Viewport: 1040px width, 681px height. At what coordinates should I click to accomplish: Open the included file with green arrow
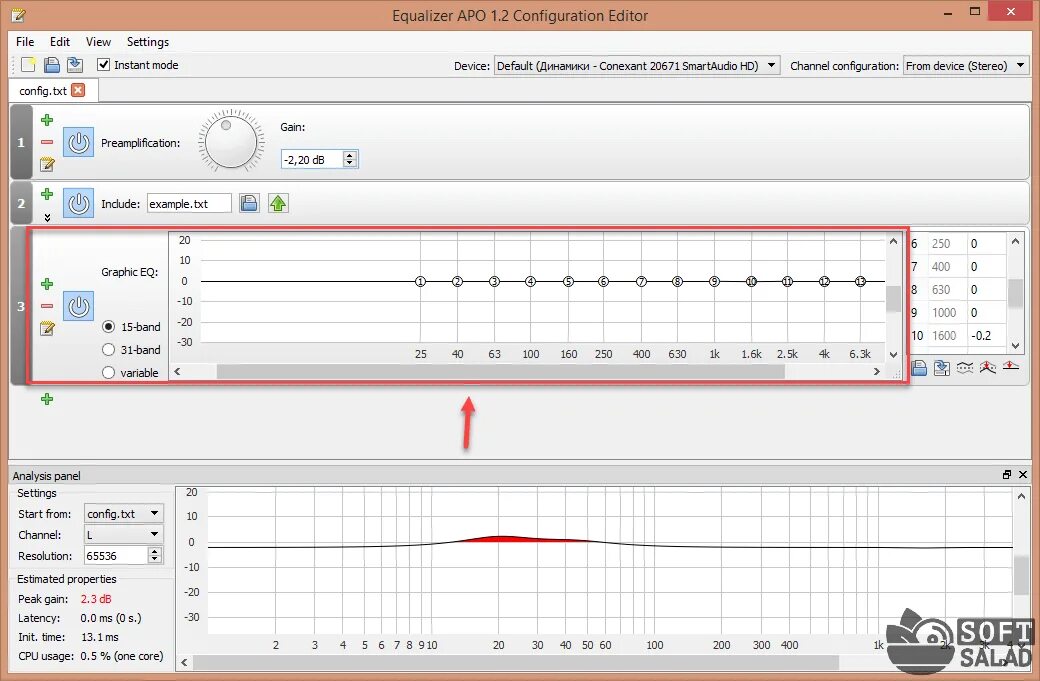278,203
